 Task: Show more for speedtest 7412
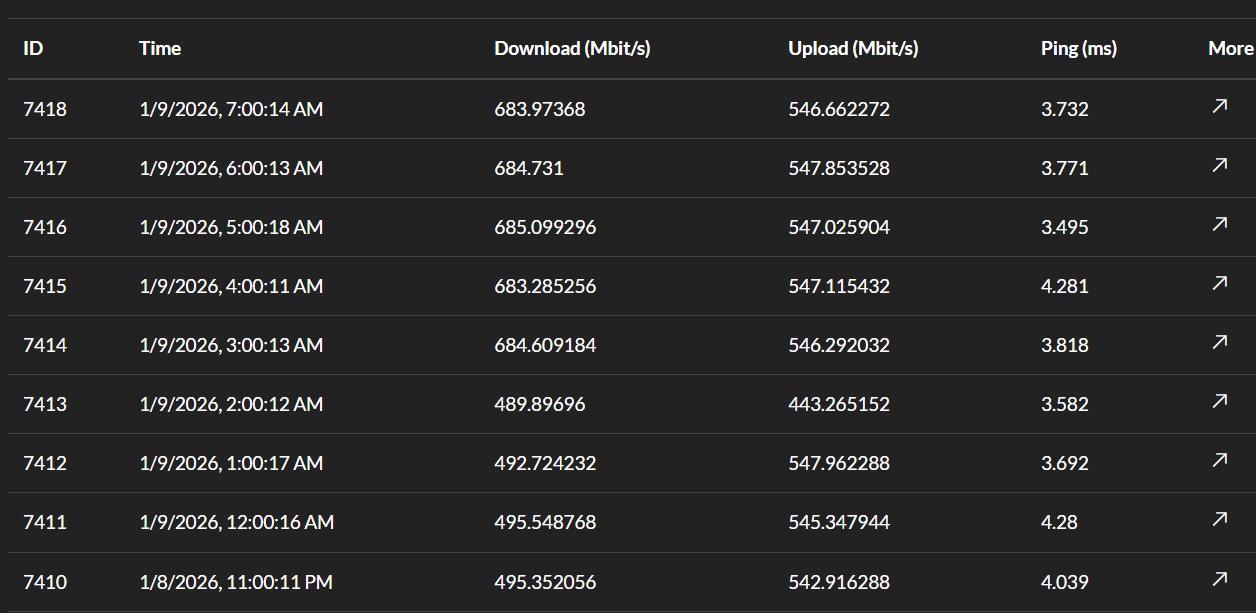(x=1219, y=460)
